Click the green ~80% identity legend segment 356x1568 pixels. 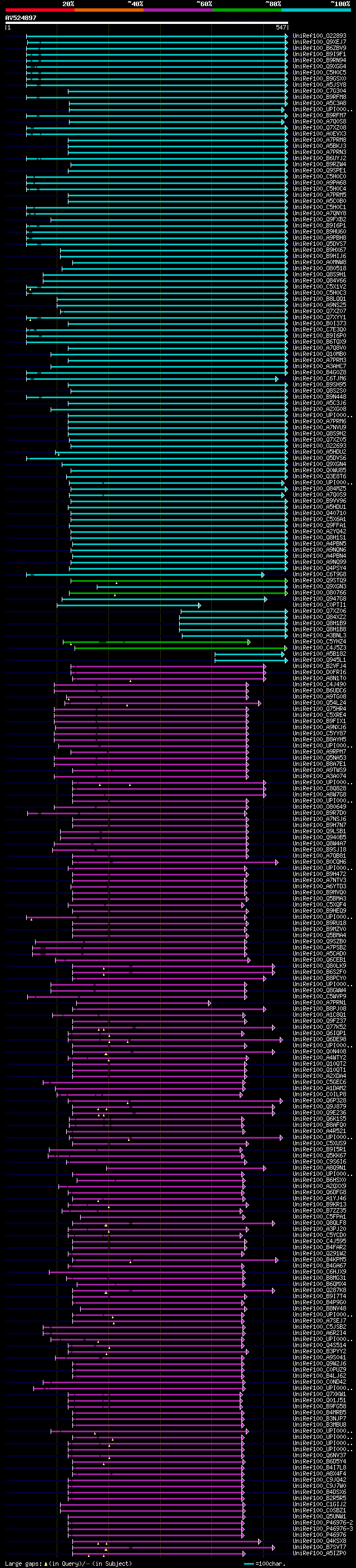[x=247, y=10]
